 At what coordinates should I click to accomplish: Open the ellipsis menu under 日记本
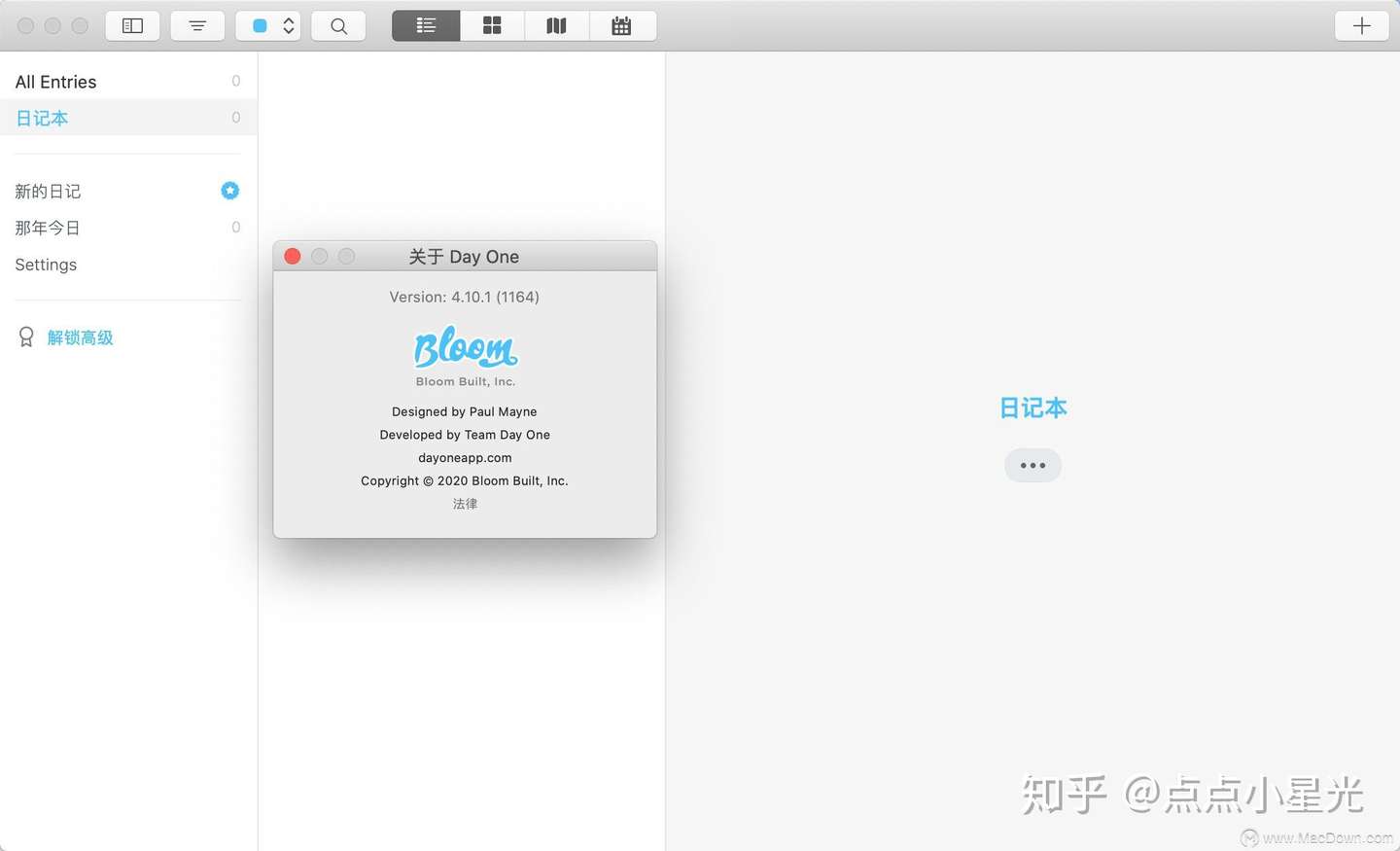click(1032, 465)
